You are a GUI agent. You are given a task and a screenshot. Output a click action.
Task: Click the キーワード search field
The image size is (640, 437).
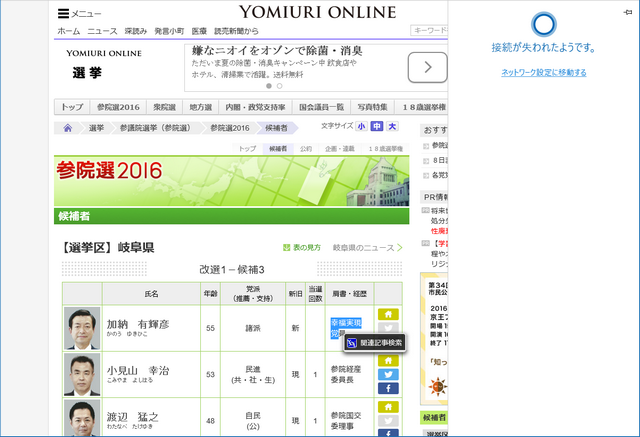click(x=429, y=30)
